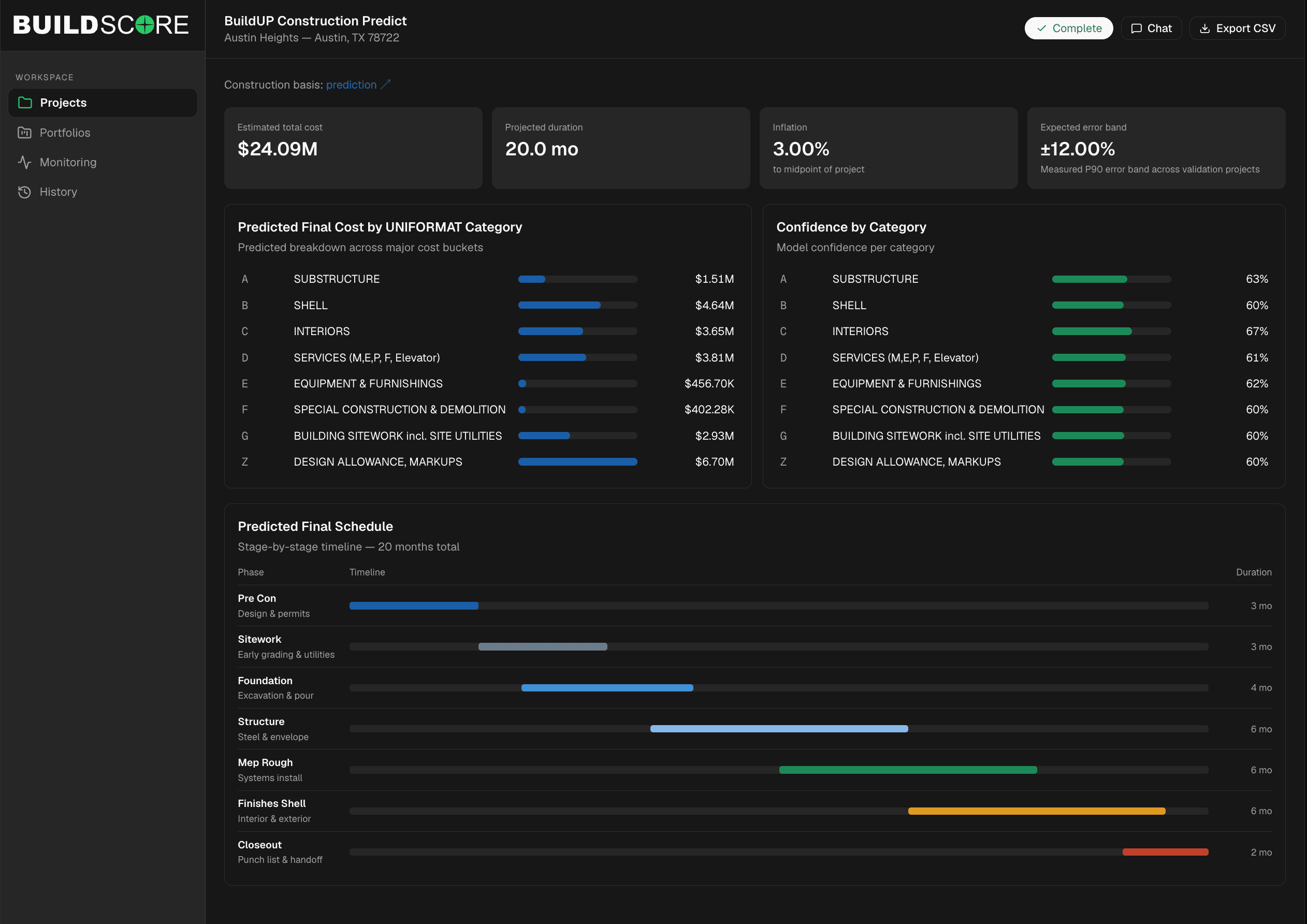Click the Expected error band card
Screen dimensions: 1307x924
coord(1156,148)
